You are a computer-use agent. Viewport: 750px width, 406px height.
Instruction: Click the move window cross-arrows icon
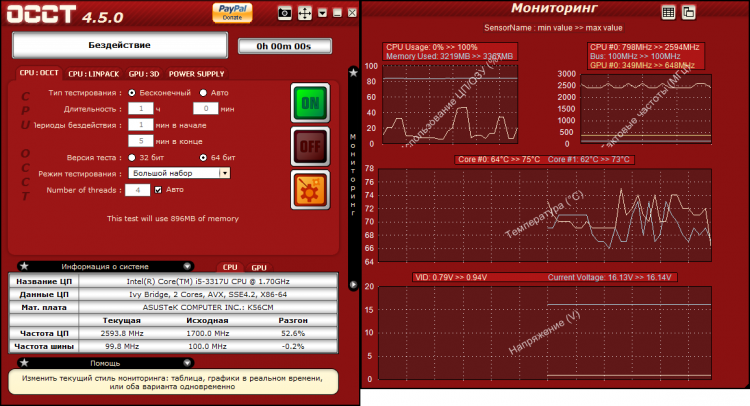(x=305, y=13)
